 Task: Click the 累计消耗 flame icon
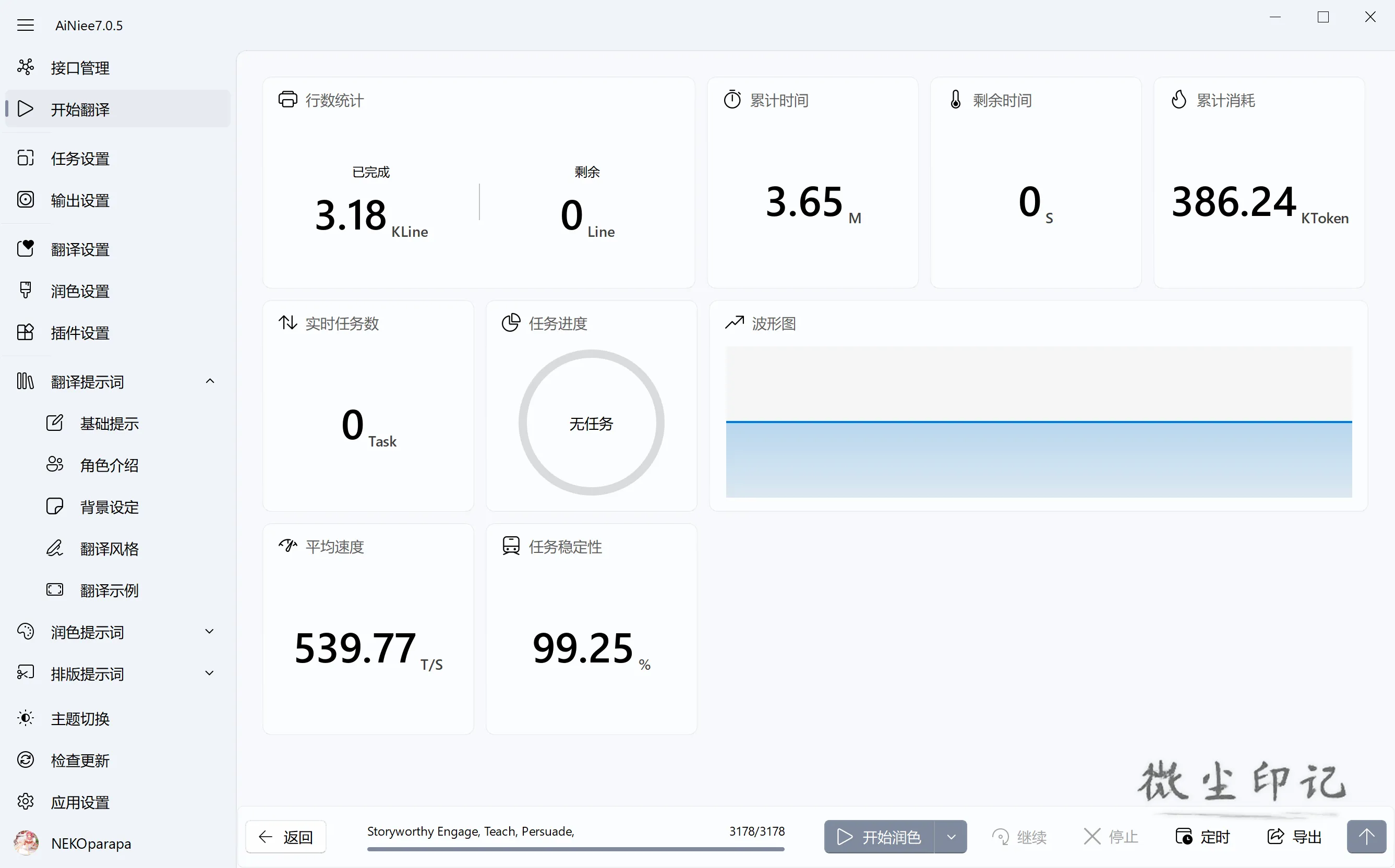1178,99
